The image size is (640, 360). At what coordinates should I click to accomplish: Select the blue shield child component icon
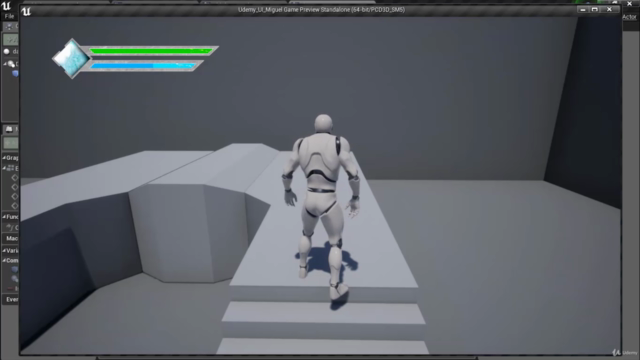[x=16, y=73]
